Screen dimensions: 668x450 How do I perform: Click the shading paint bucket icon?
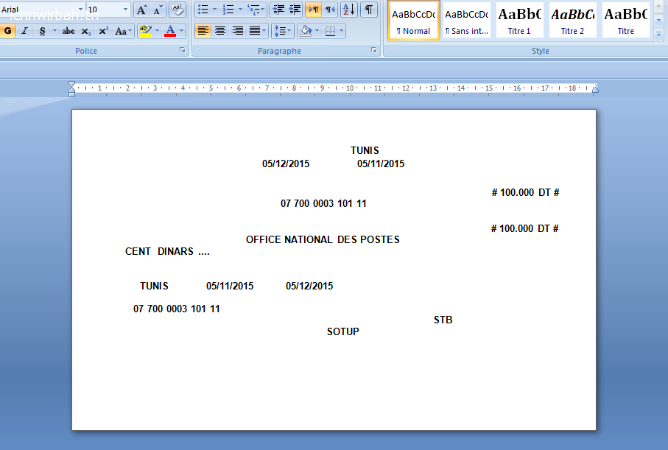pos(305,31)
